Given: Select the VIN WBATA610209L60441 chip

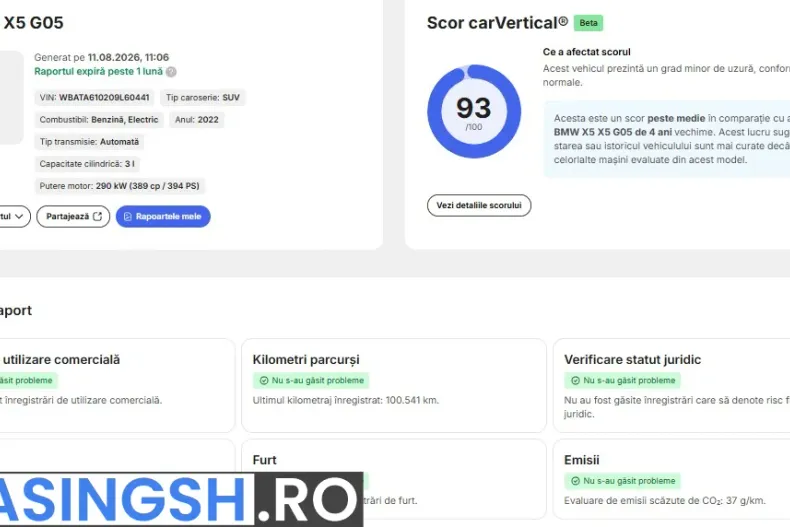Looking at the screenshot, I should [x=94, y=97].
